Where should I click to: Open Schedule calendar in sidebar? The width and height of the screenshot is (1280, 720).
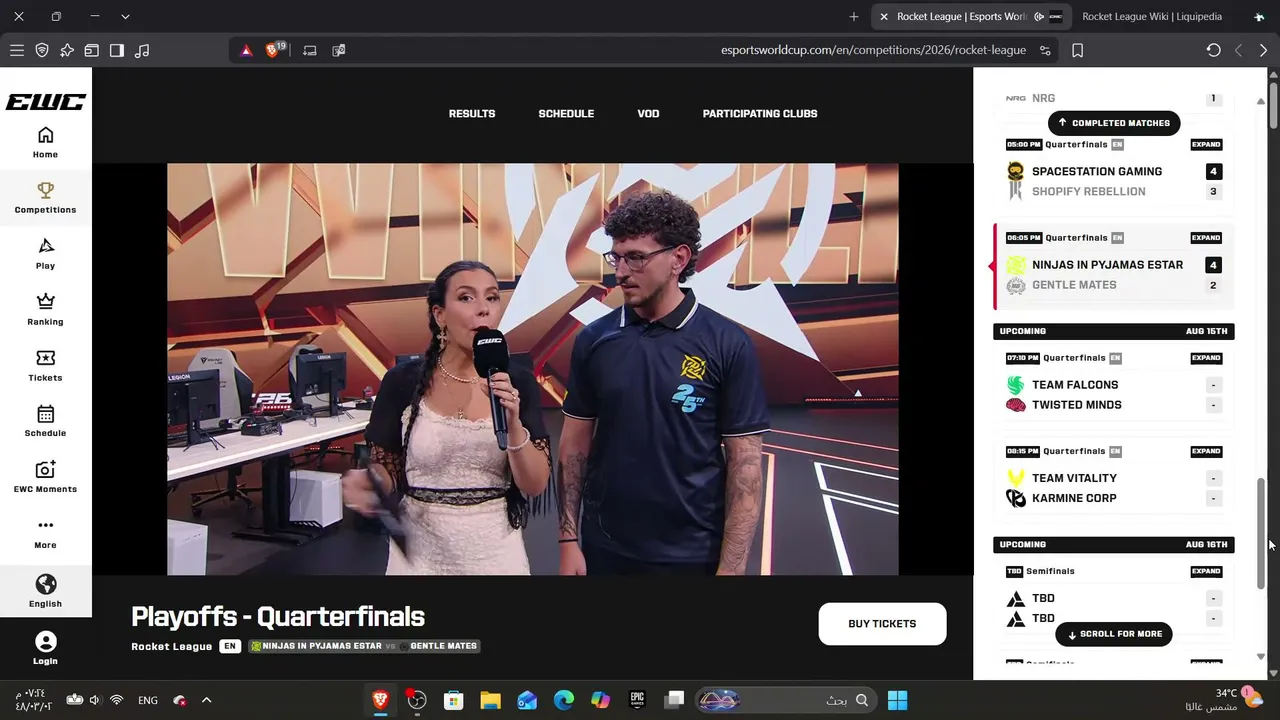45,421
